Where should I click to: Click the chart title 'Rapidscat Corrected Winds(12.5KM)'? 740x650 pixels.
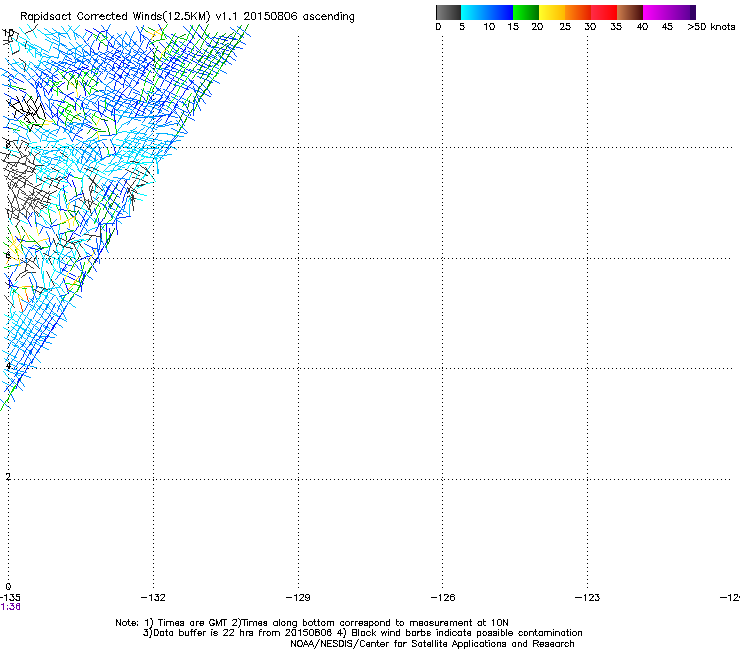(115, 17)
